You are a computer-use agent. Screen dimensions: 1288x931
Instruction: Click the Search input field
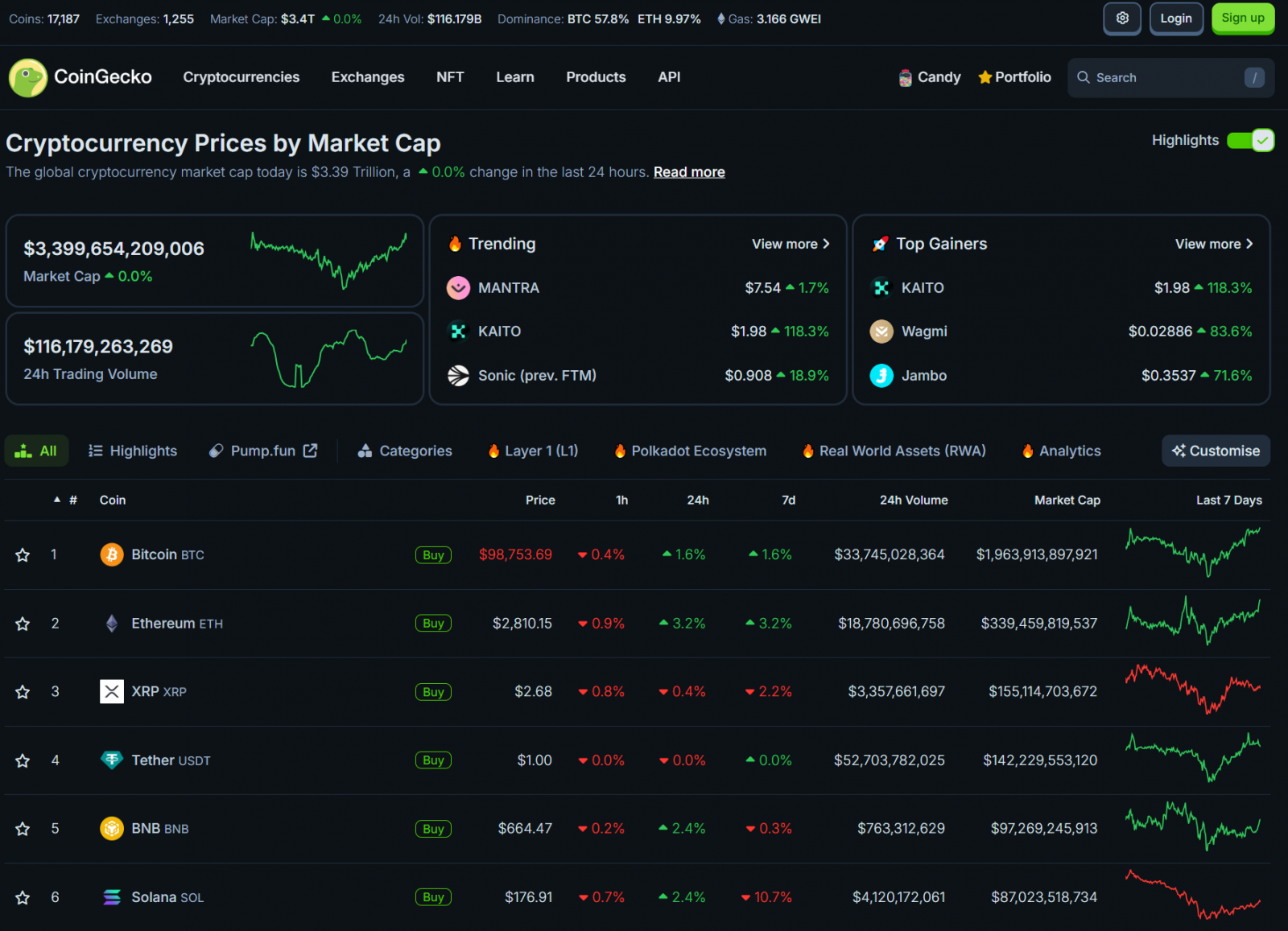click(x=1170, y=77)
